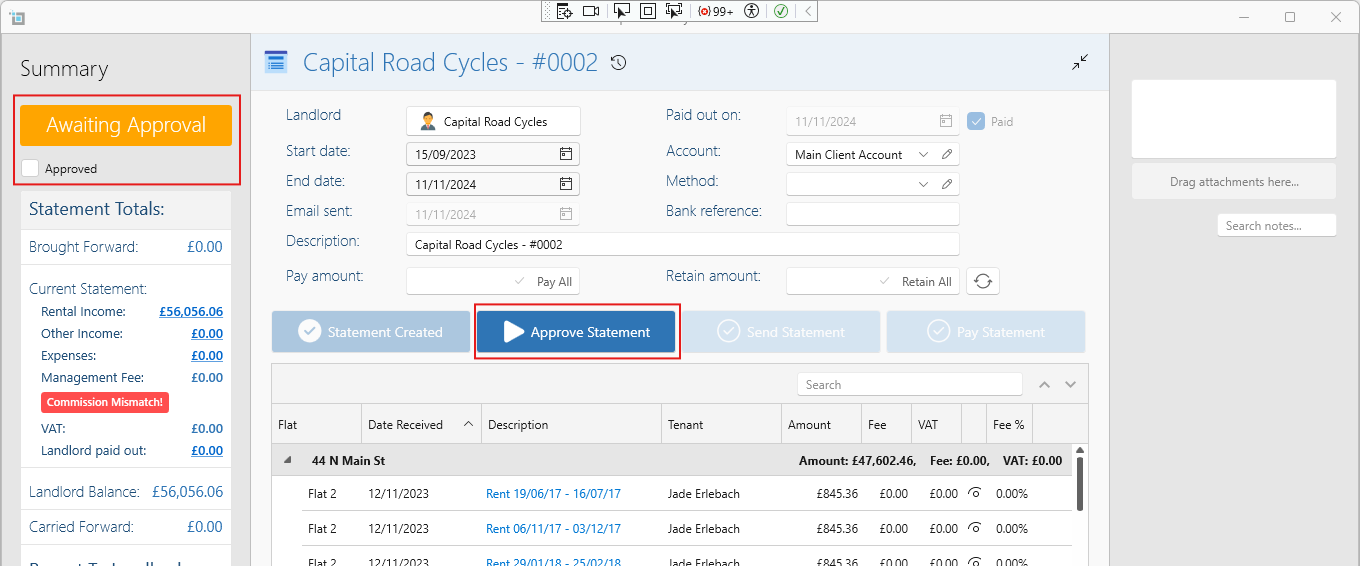The width and height of the screenshot is (1360, 566).
Task: Click the history clock icon beside the title
Action: pyautogui.click(x=619, y=63)
